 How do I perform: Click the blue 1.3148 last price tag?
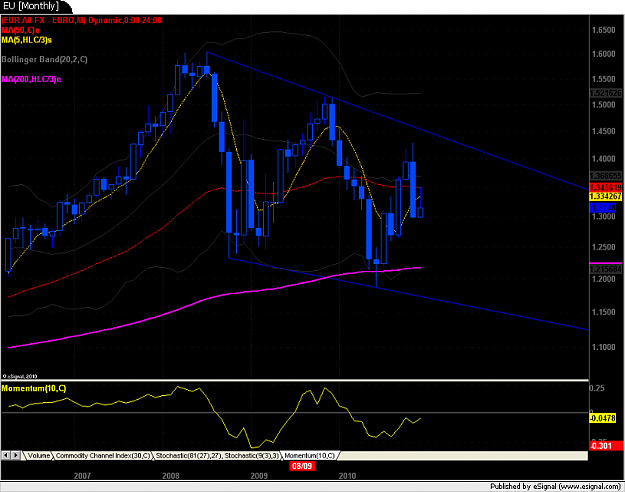click(x=603, y=208)
